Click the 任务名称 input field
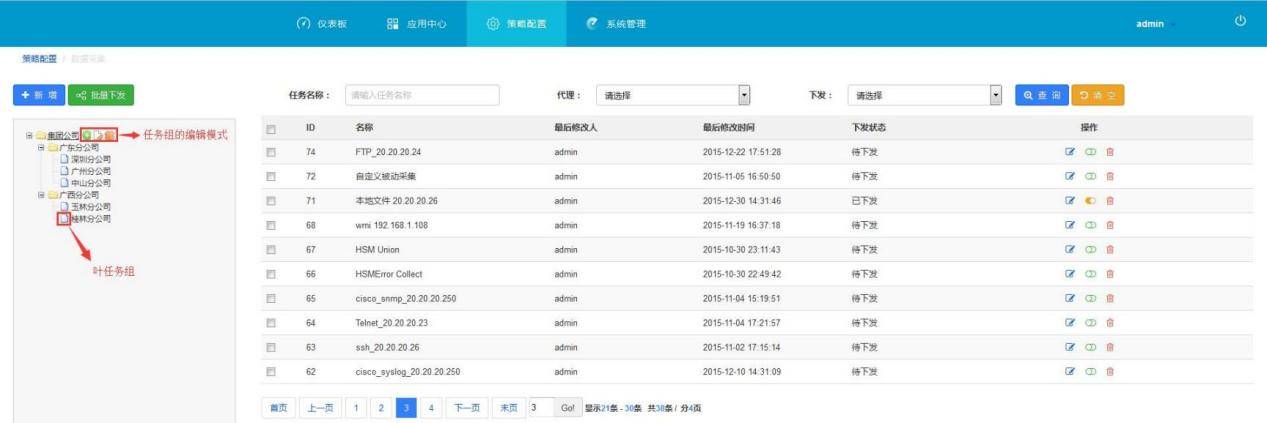This screenshot has height=423, width=1267. 421,95
